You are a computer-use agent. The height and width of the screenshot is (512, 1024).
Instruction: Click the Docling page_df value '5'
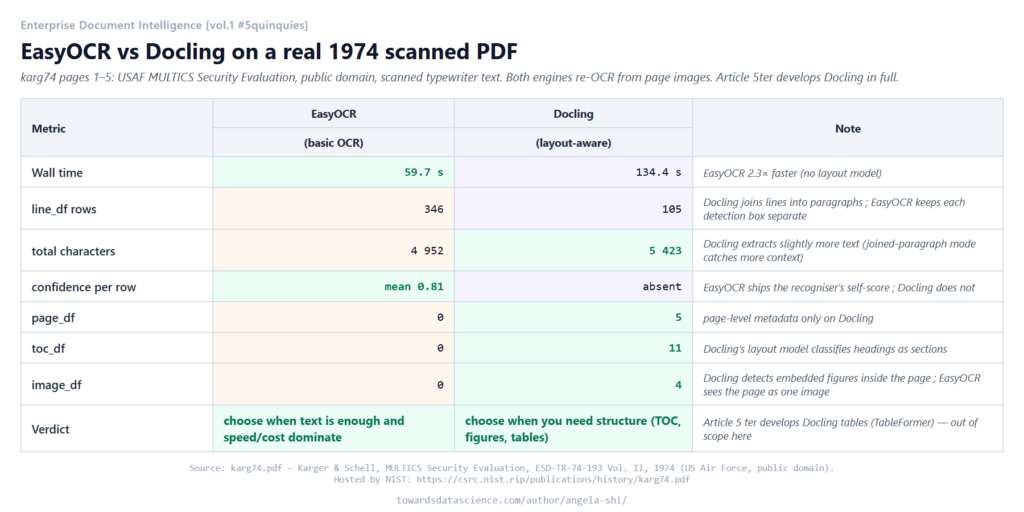click(679, 317)
